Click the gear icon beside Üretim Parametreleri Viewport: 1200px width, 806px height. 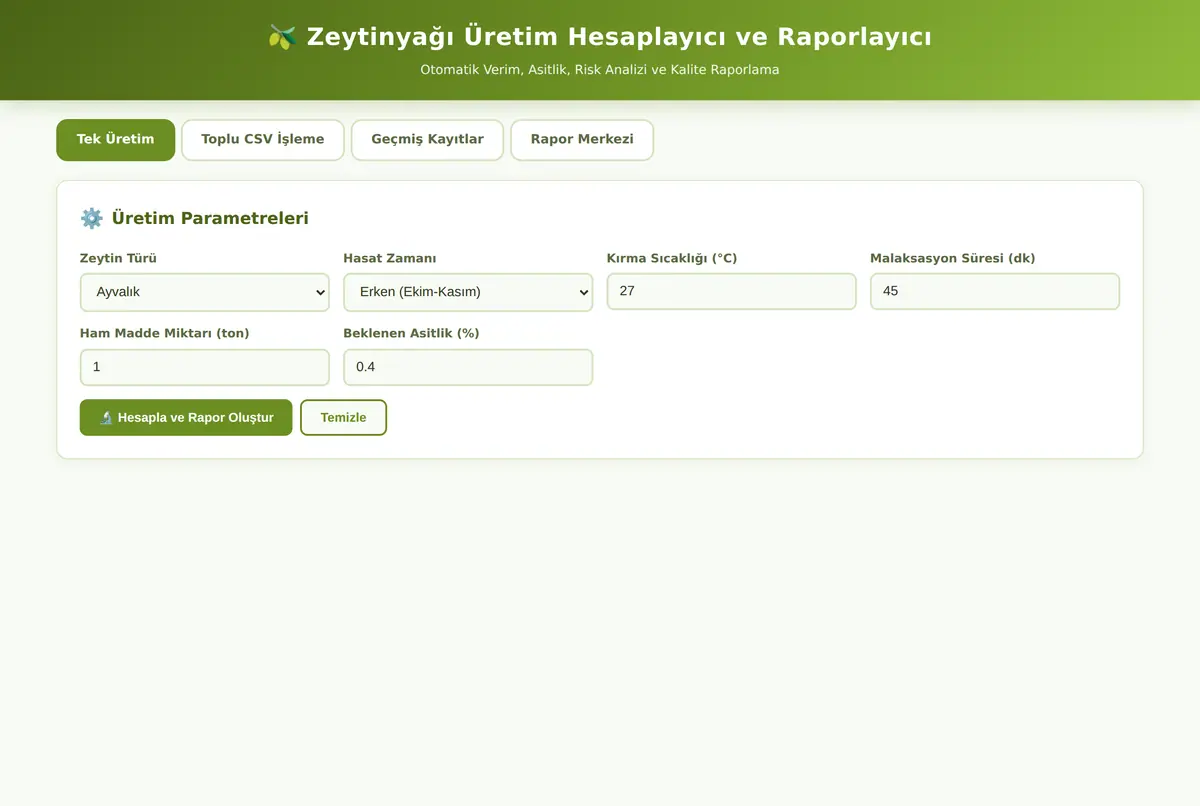(92, 218)
